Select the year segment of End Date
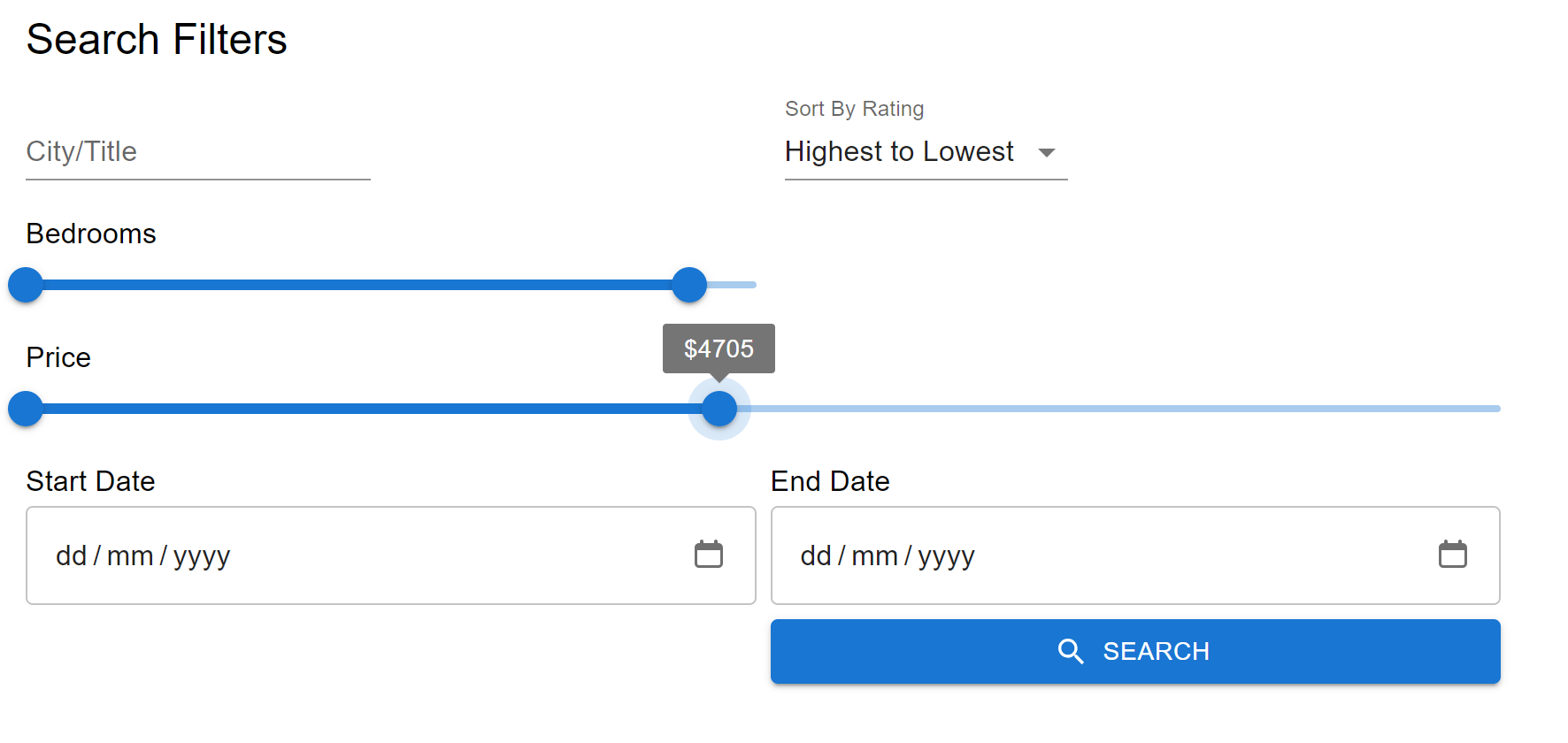This screenshot has width=1568, height=743. pos(946,556)
